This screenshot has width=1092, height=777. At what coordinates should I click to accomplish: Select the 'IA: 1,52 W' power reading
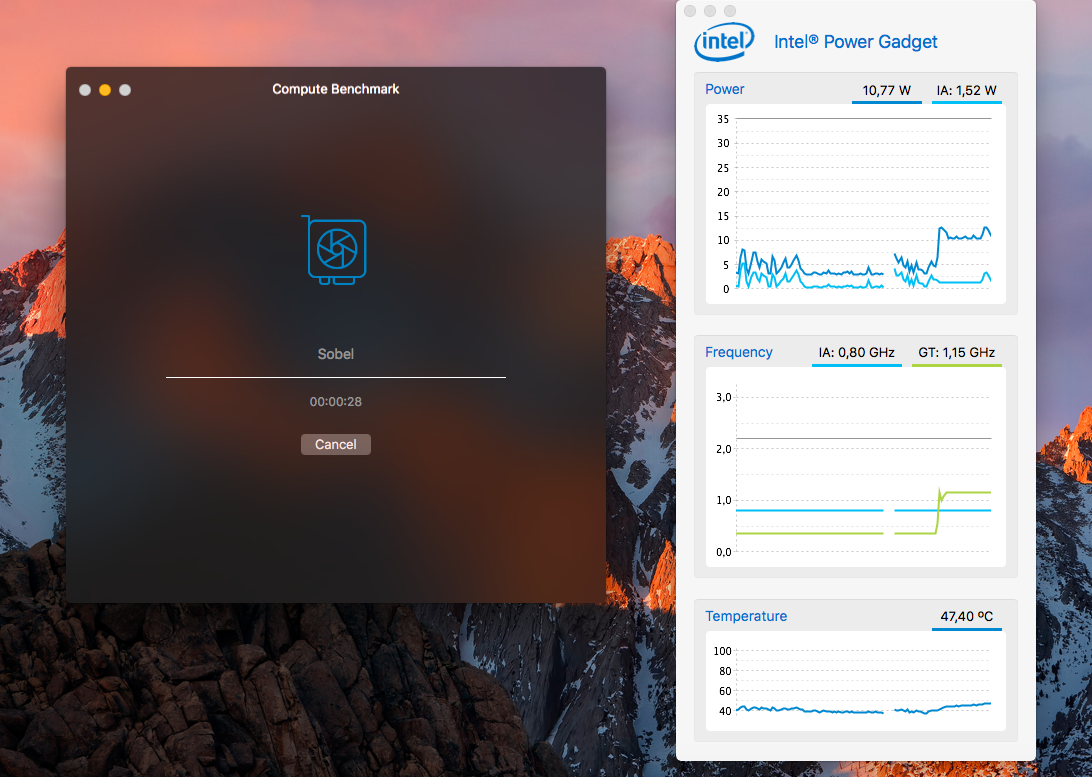point(967,91)
